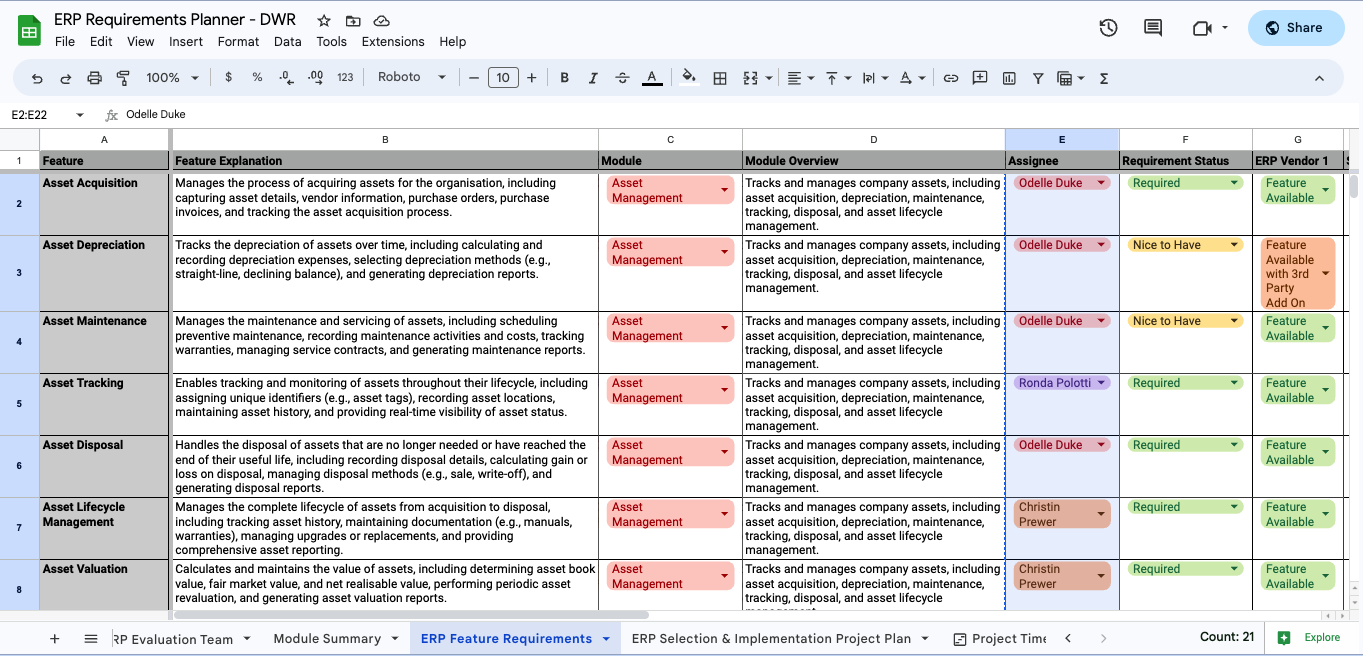Open the Data menu
The width and height of the screenshot is (1363, 656).
pos(288,42)
